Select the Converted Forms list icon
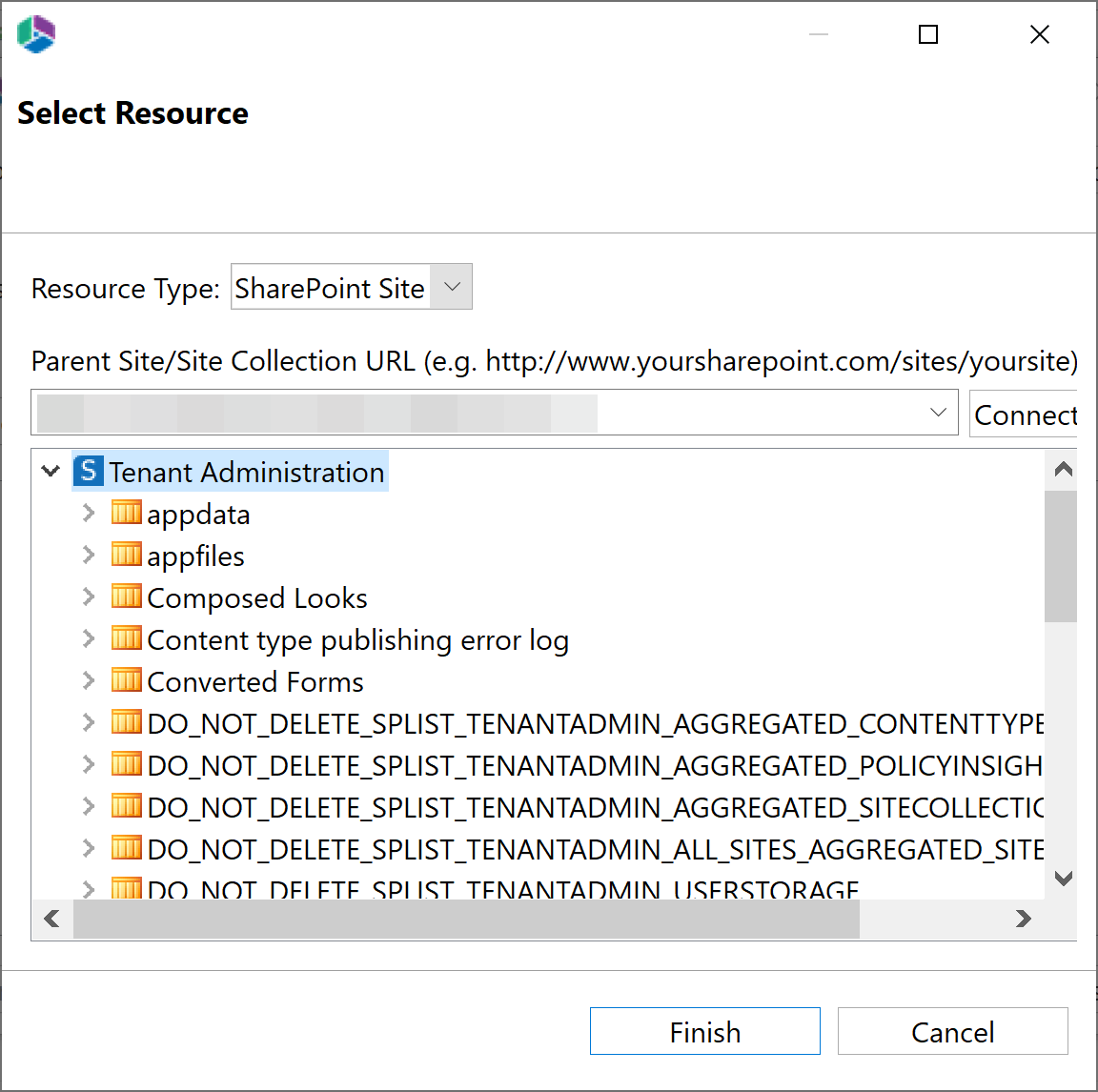The height and width of the screenshot is (1092, 1098). tap(127, 680)
